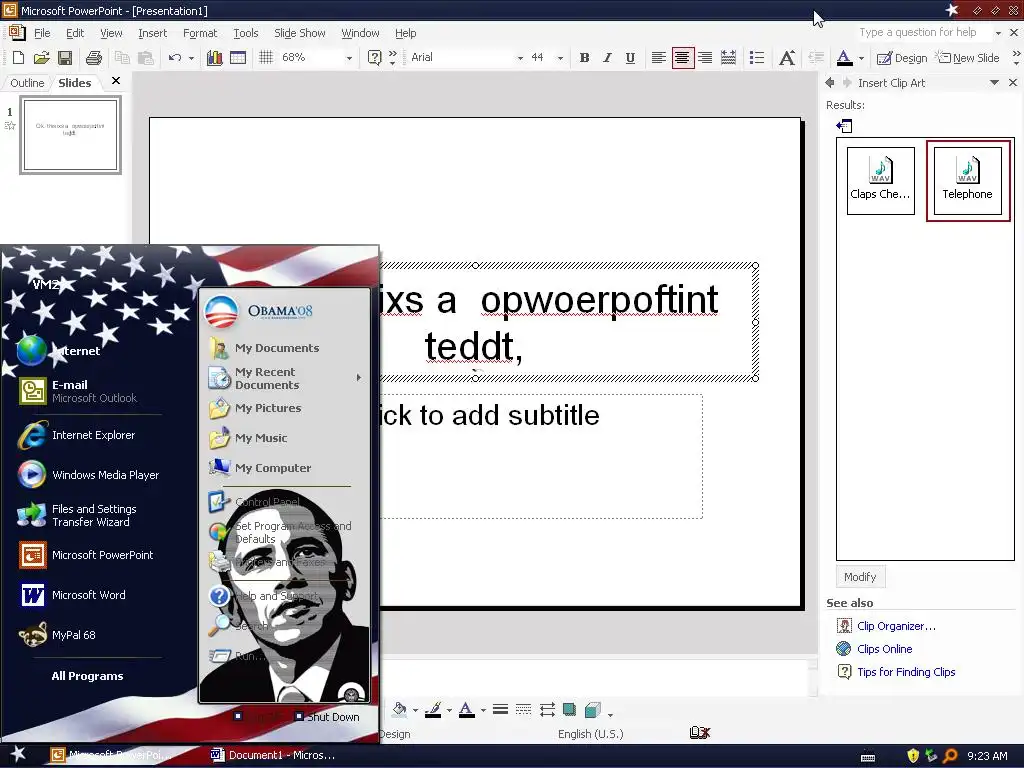The width and height of the screenshot is (1024, 768).
Task: Apply Underline formatting
Action: (630, 58)
